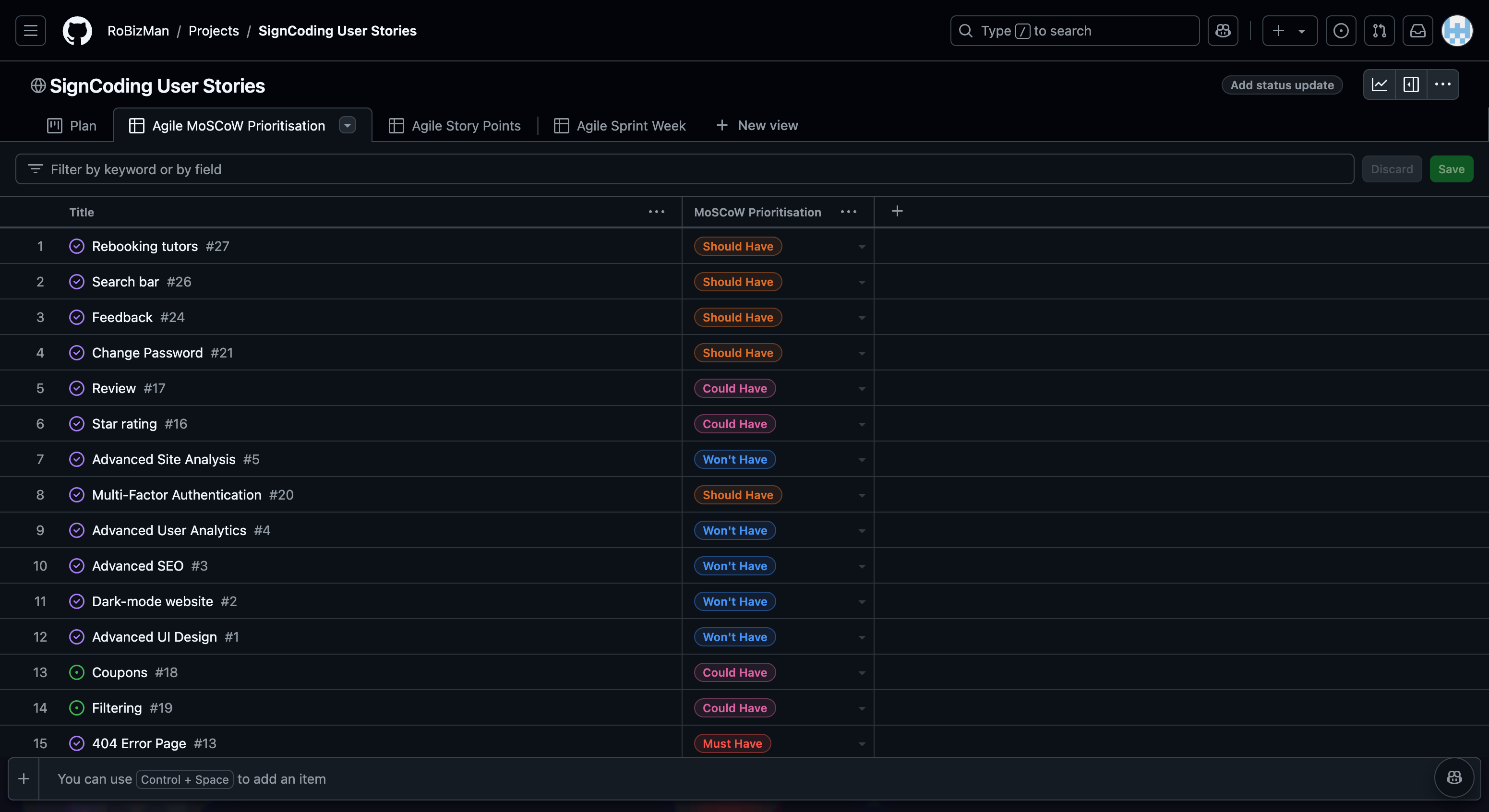Click Could Have label in Star rating row
This screenshot has width=1489, height=812.
coord(735,424)
